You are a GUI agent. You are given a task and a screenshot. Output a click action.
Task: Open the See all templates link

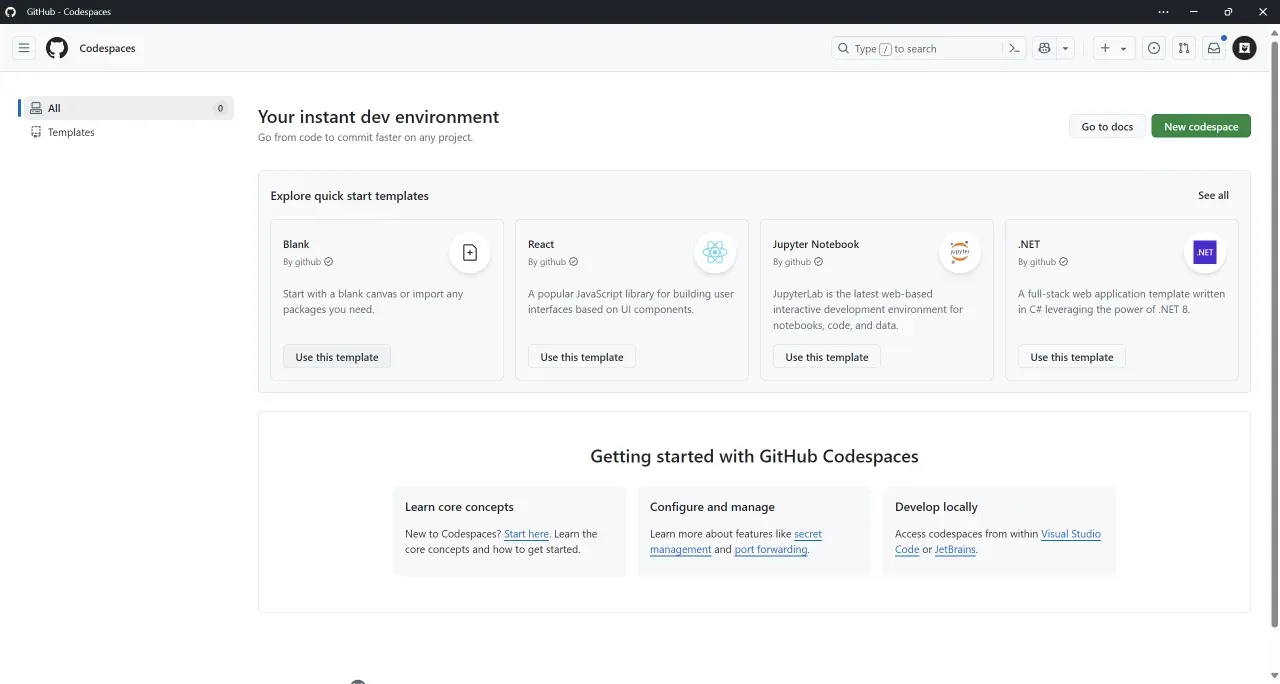(x=1213, y=195)
